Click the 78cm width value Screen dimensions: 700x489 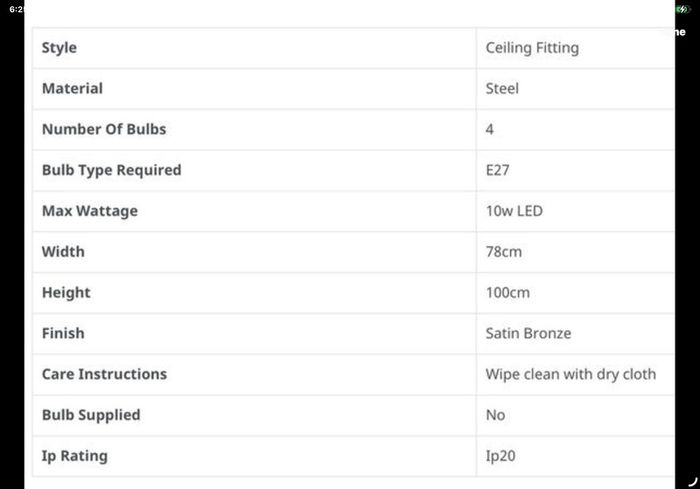504,252
